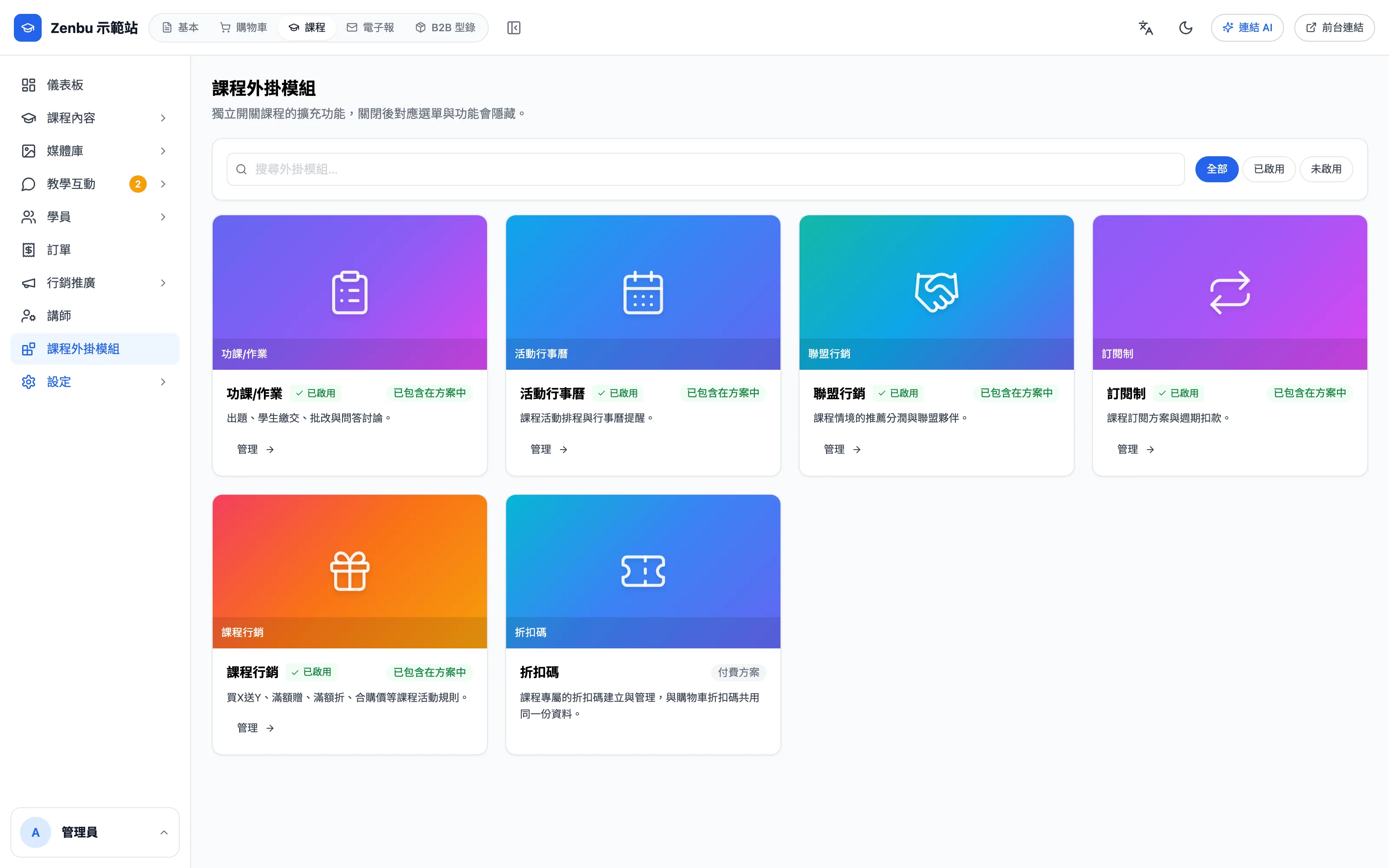The height and width of the screenshot is (868, 1389).
Task: Click the 課程行銷 gift icon
Action: [349, 571]
